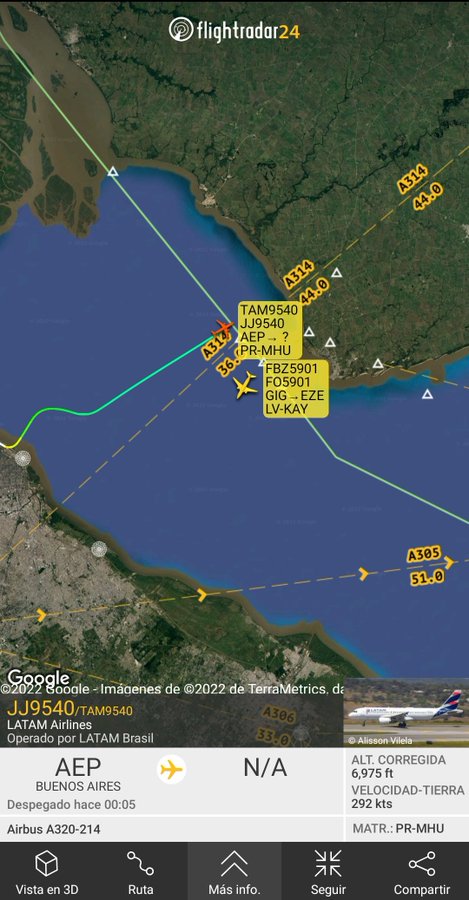This screenshot has width=469, height=900.
Task: Tap the N/A destination field
Action: 265,768
